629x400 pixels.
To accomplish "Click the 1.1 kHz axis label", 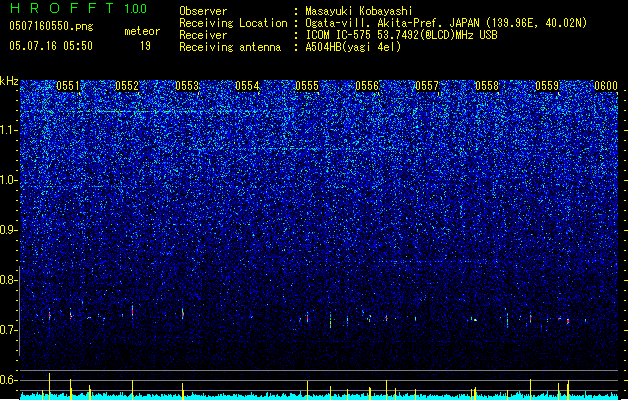I will click(x=9, y=130).
